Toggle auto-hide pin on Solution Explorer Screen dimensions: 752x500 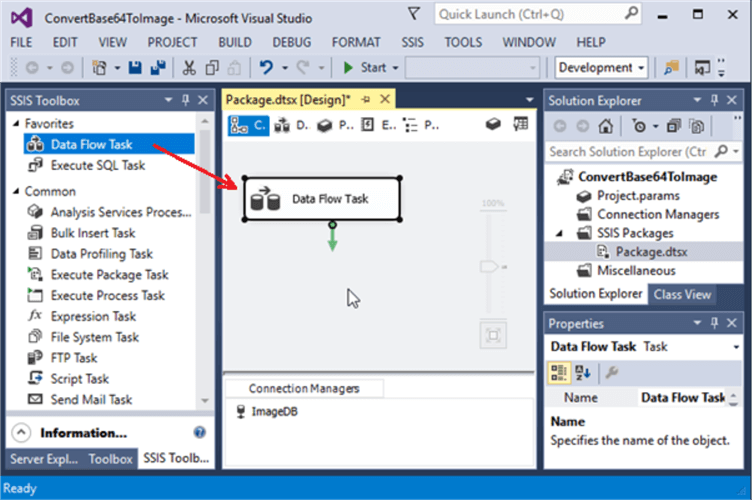[x=715, y=100]
